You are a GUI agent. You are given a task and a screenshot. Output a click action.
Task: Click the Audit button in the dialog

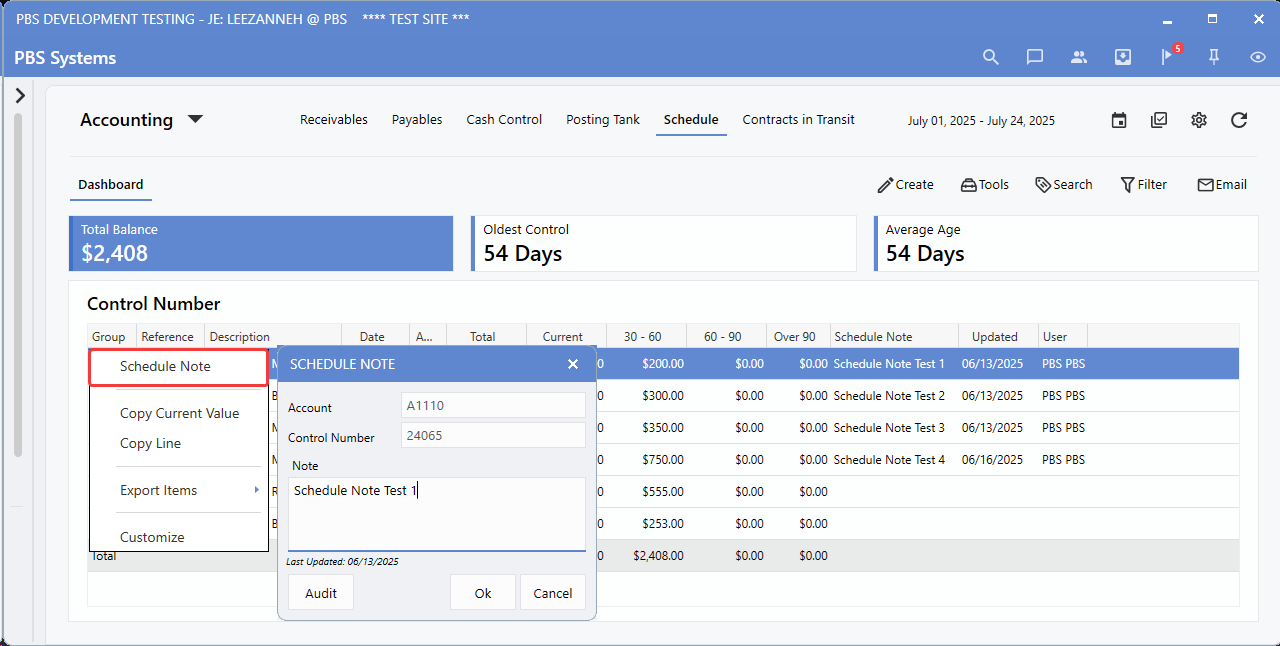point(321,593)
